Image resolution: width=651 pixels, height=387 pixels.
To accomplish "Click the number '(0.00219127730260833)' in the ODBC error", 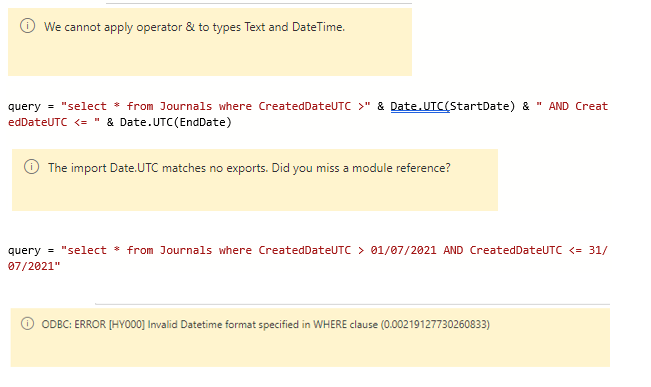I will pyautogui.click(x=436, y=324).
